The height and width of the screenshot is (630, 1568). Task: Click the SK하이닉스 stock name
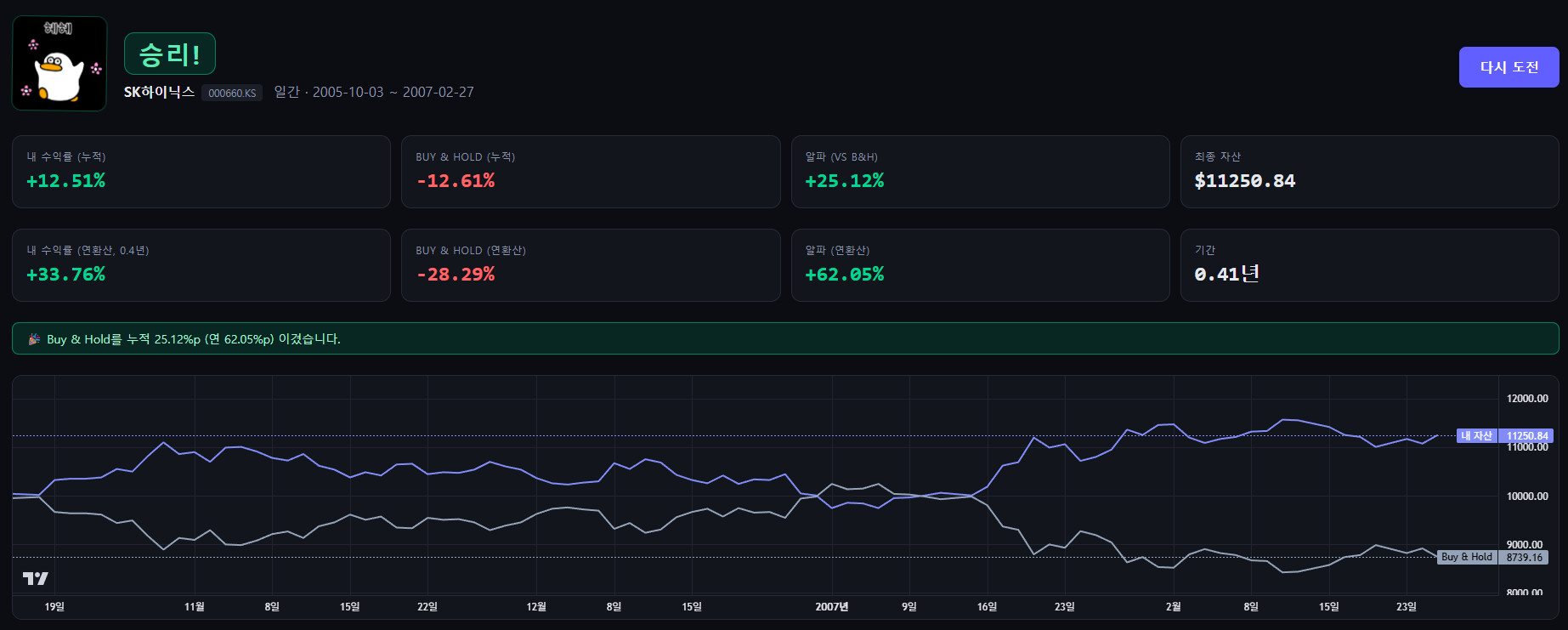click(x=159, y=92)
